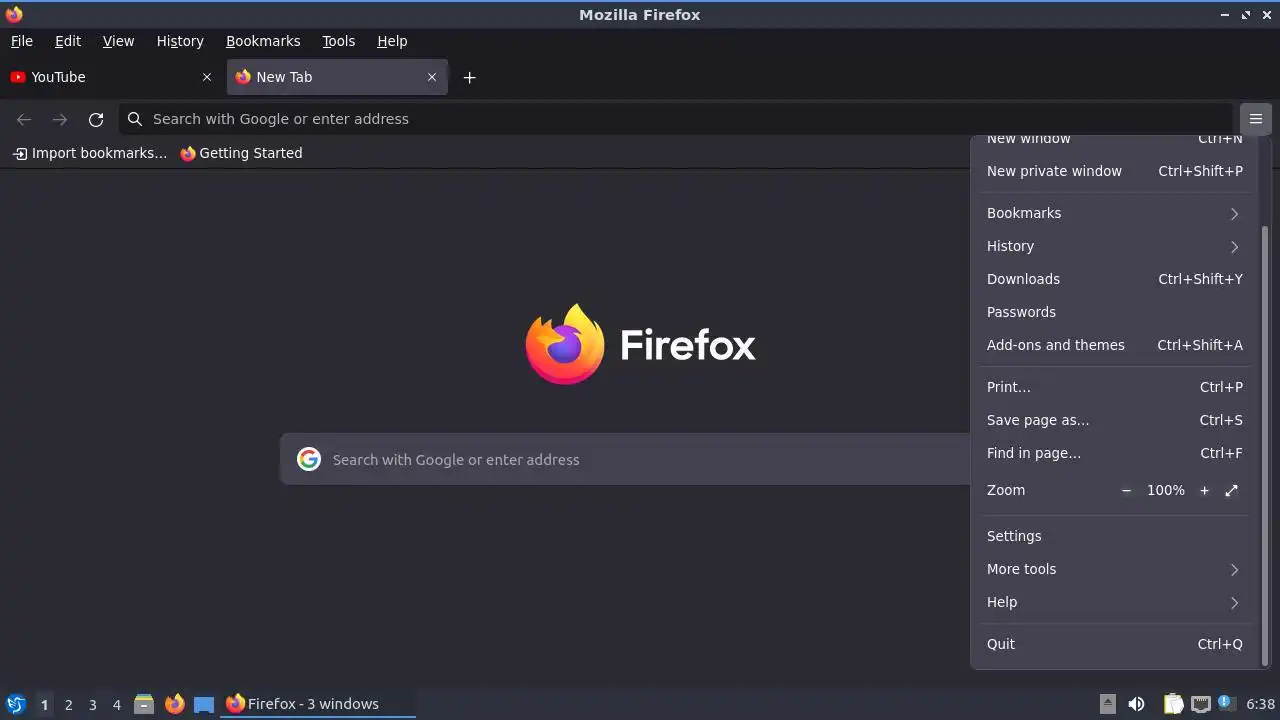Select Quit in the panel menu
The image size is (1280, 720).
coord(1114,644)
